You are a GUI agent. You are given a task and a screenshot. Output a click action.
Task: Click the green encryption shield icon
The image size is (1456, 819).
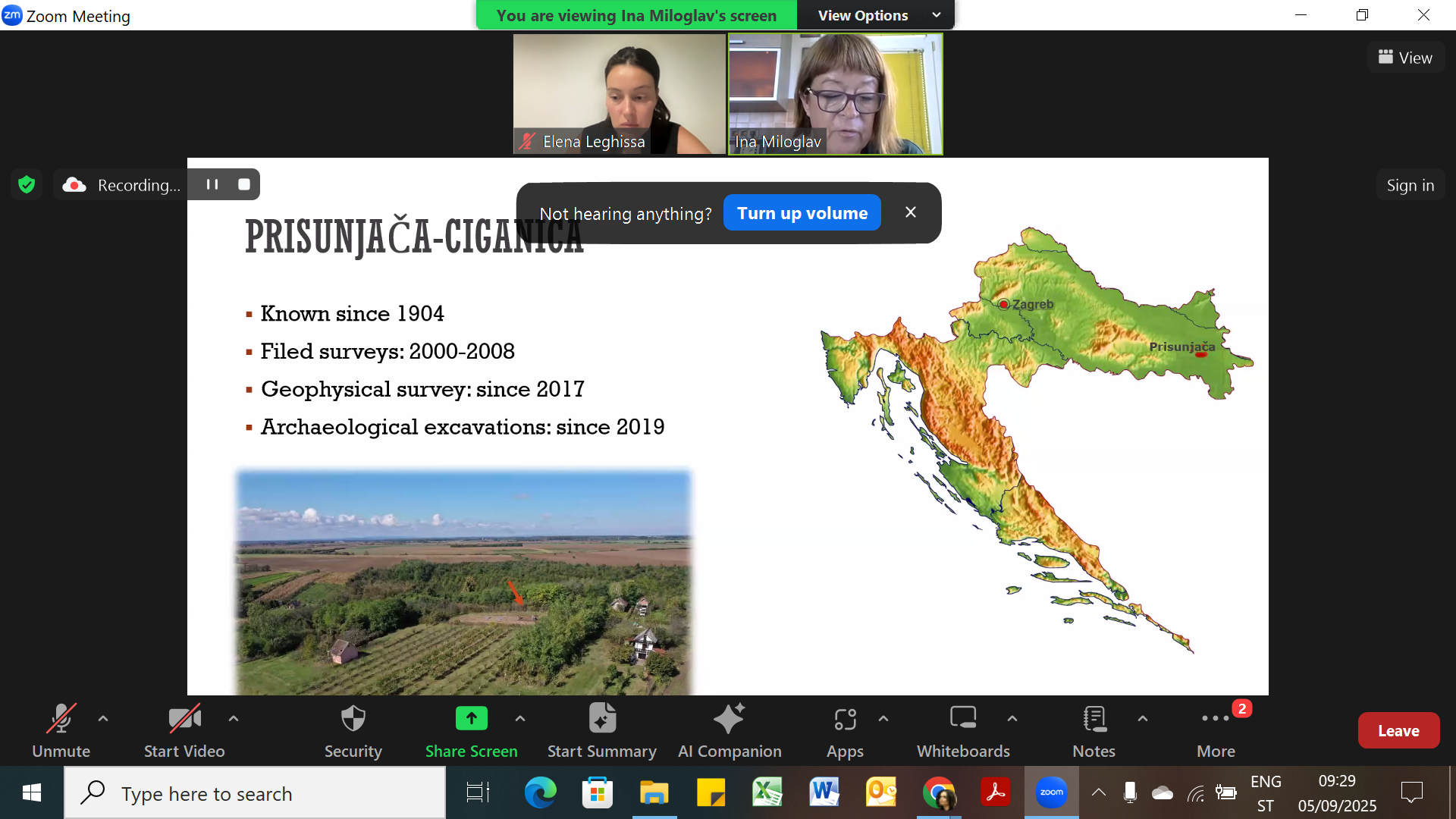click(27, 184)
